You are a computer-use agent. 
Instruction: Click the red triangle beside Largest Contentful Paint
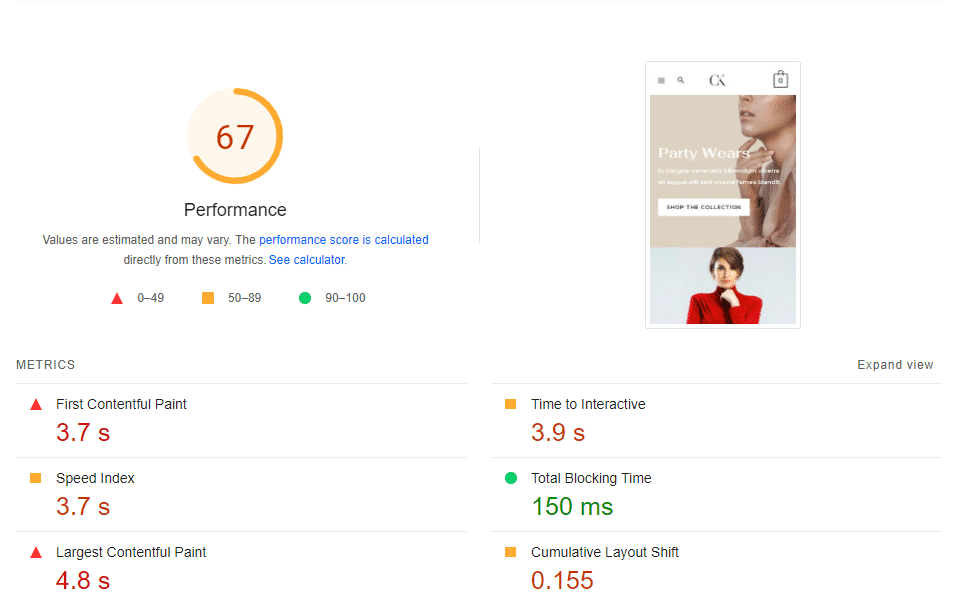coord(35,553)
